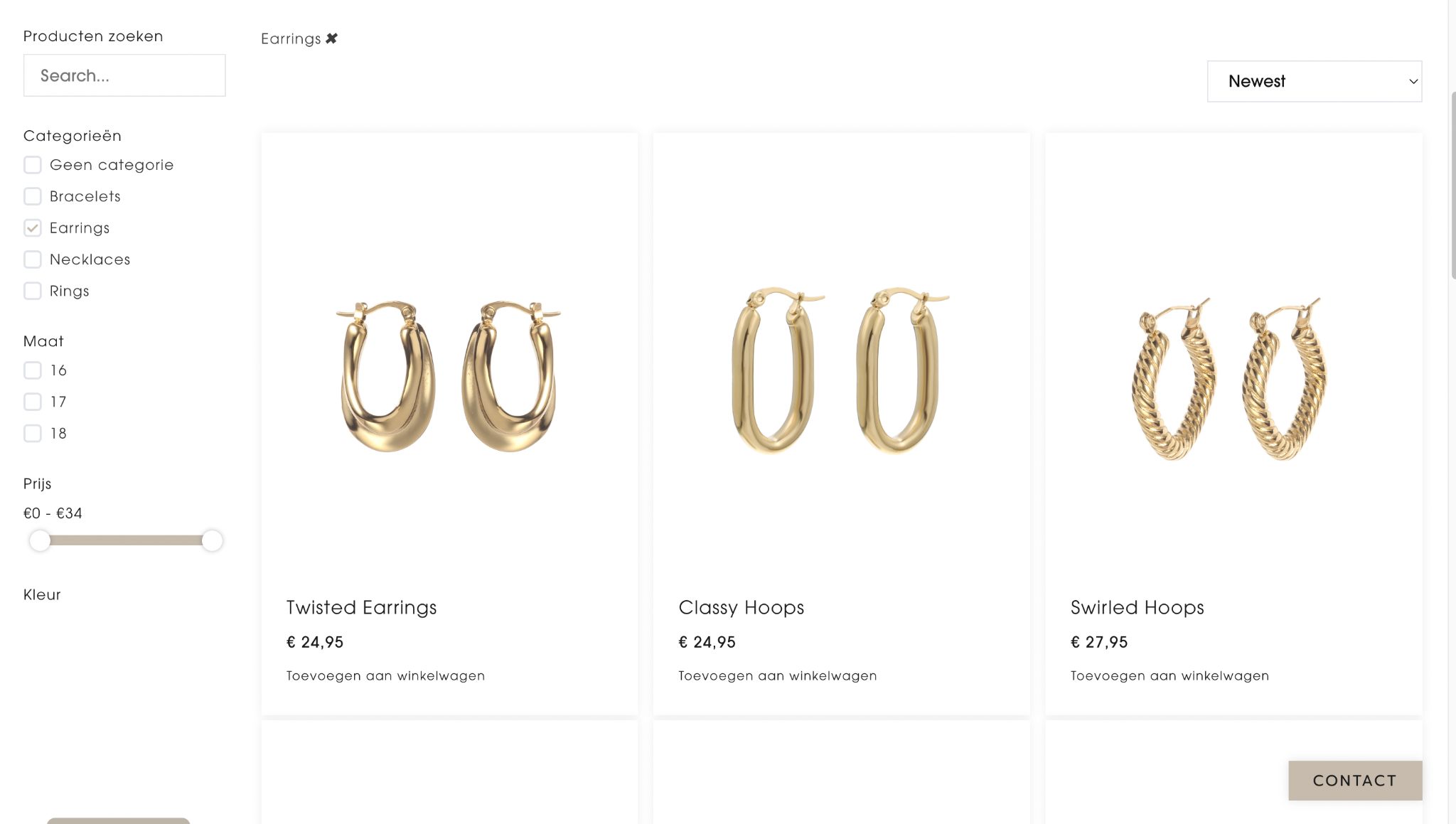
Task: Toggle size 16 filter
Action: 33,370
